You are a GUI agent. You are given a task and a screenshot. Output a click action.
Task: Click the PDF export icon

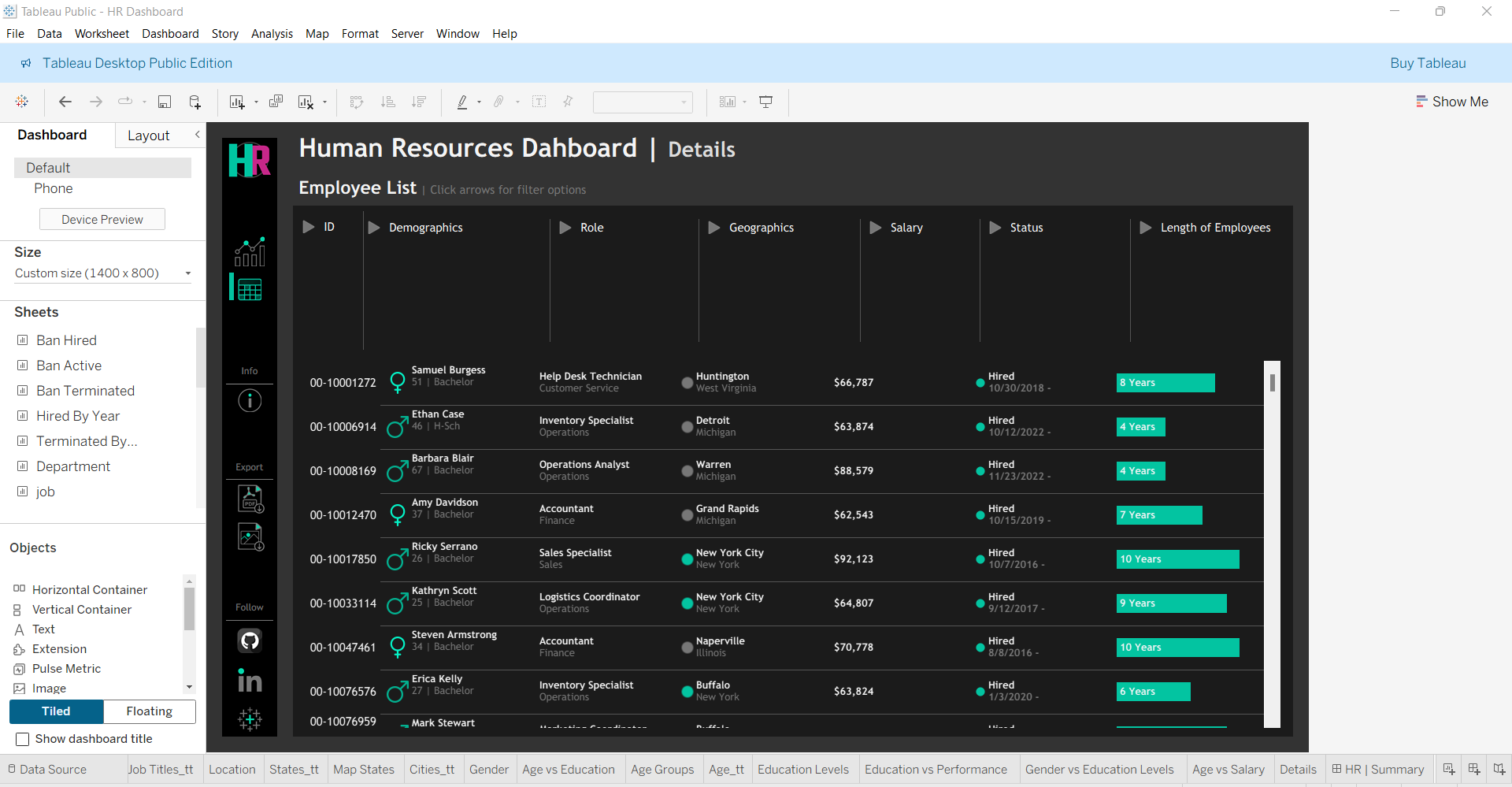(250, 499)
